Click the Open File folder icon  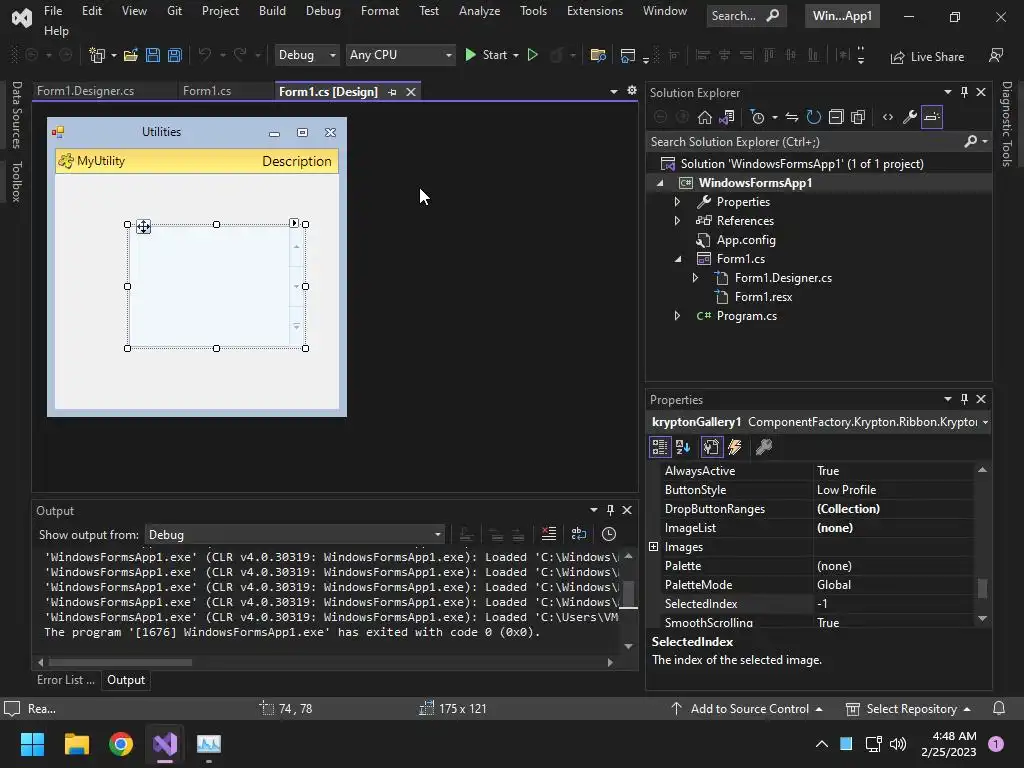click(x=131, y=56)
